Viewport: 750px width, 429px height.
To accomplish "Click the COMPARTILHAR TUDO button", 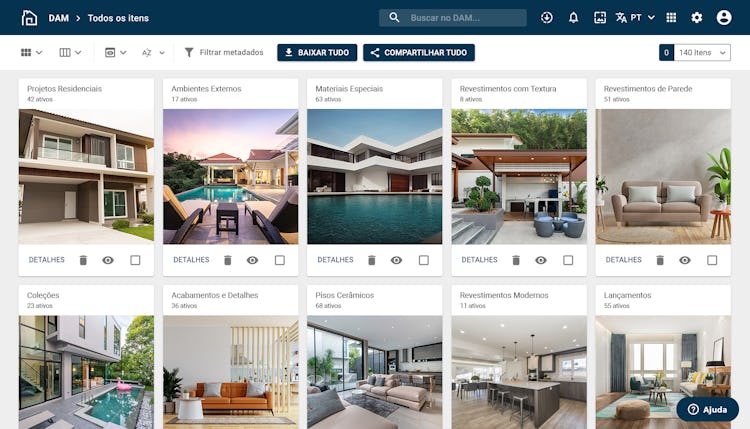I will 419,53.
